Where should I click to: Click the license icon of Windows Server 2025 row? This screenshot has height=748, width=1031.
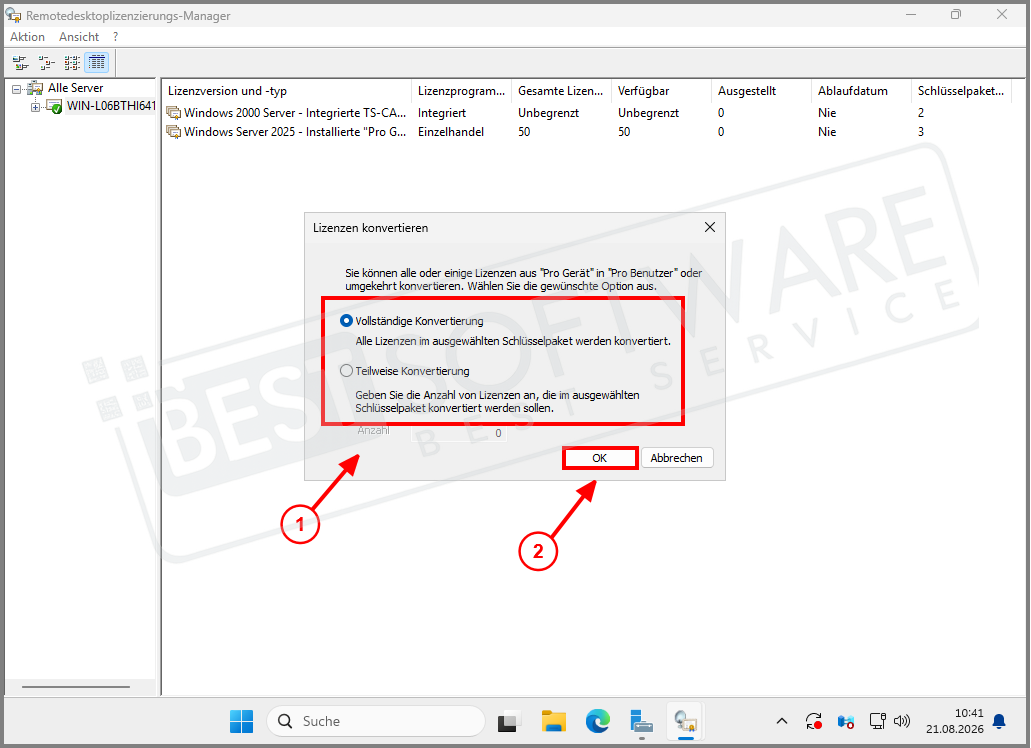[174, 132]
